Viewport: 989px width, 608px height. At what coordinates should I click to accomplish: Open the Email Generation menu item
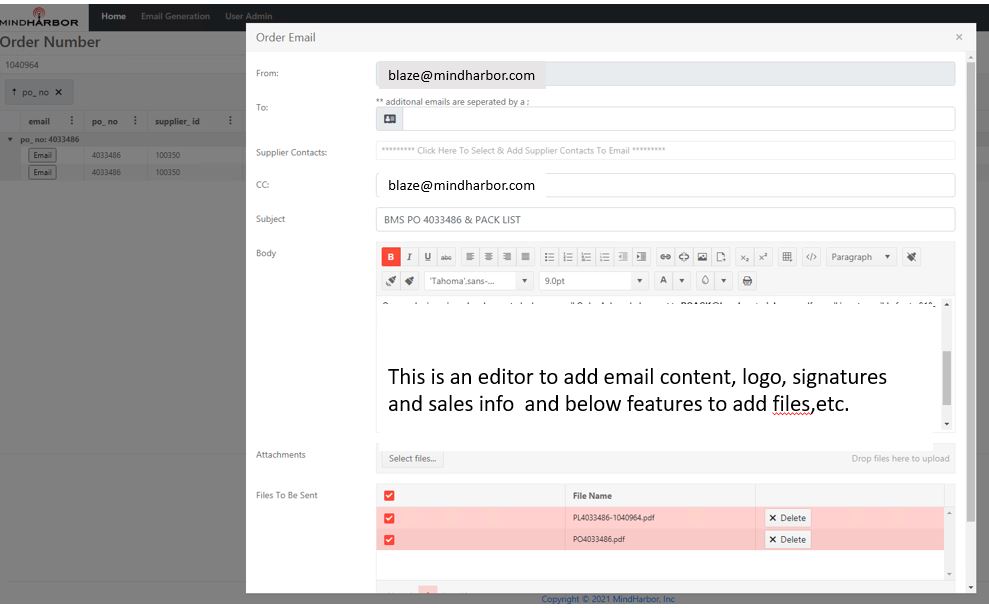(175, 16)
